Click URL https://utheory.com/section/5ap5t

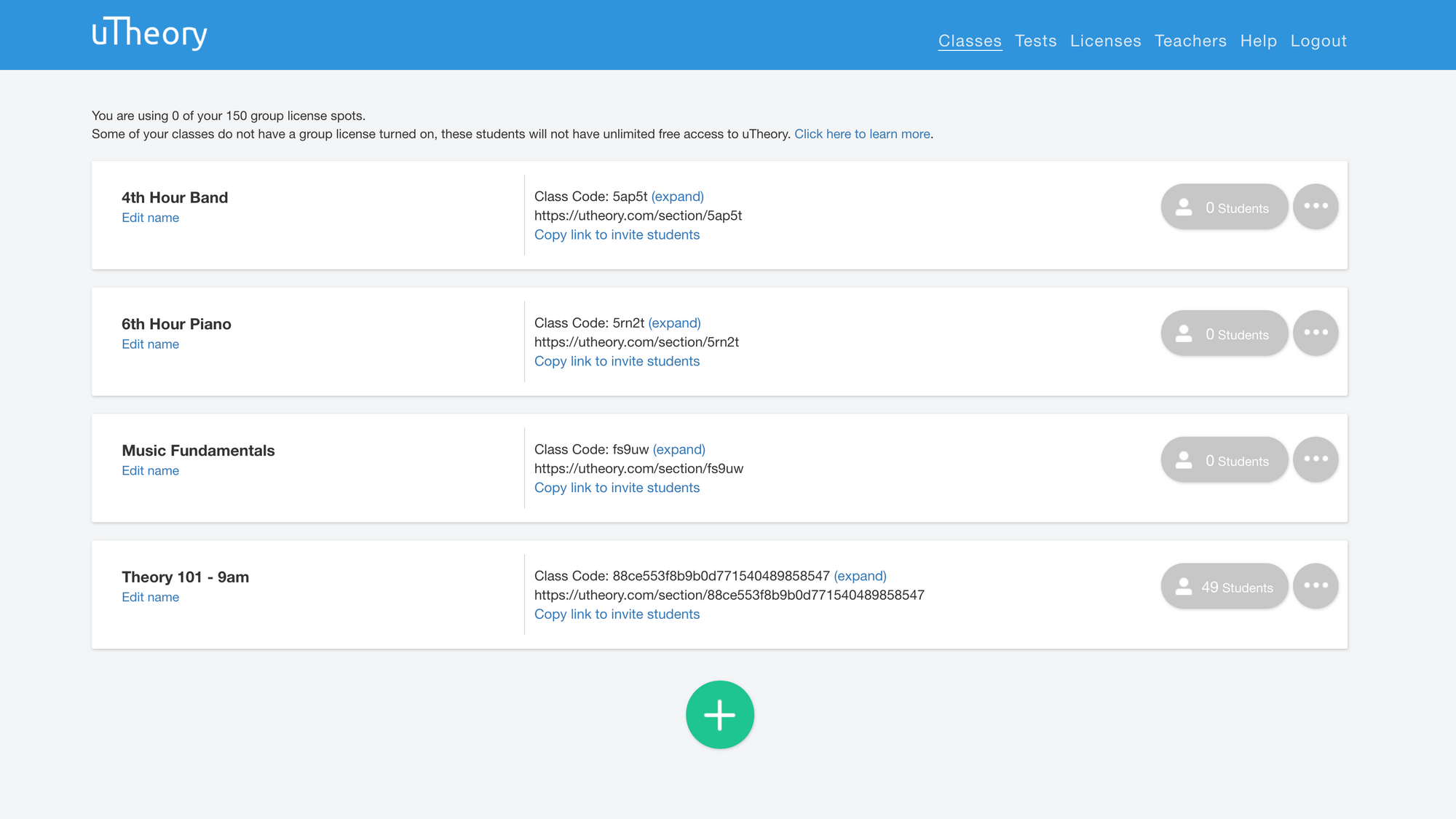tap(638, 215)
